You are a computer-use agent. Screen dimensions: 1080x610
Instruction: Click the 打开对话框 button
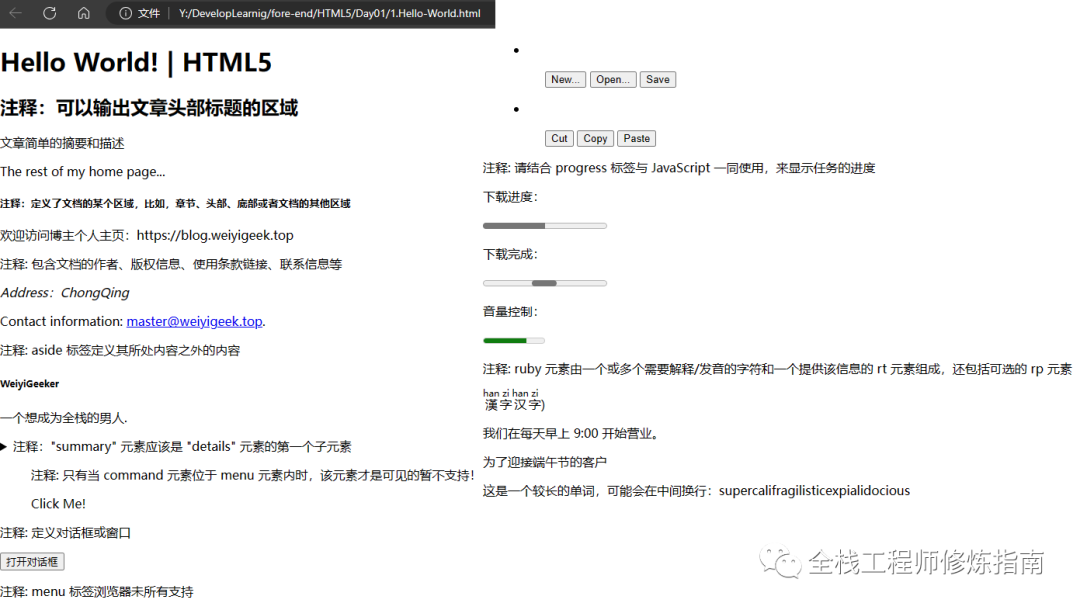pyautogui.click(x=32, y=562)
